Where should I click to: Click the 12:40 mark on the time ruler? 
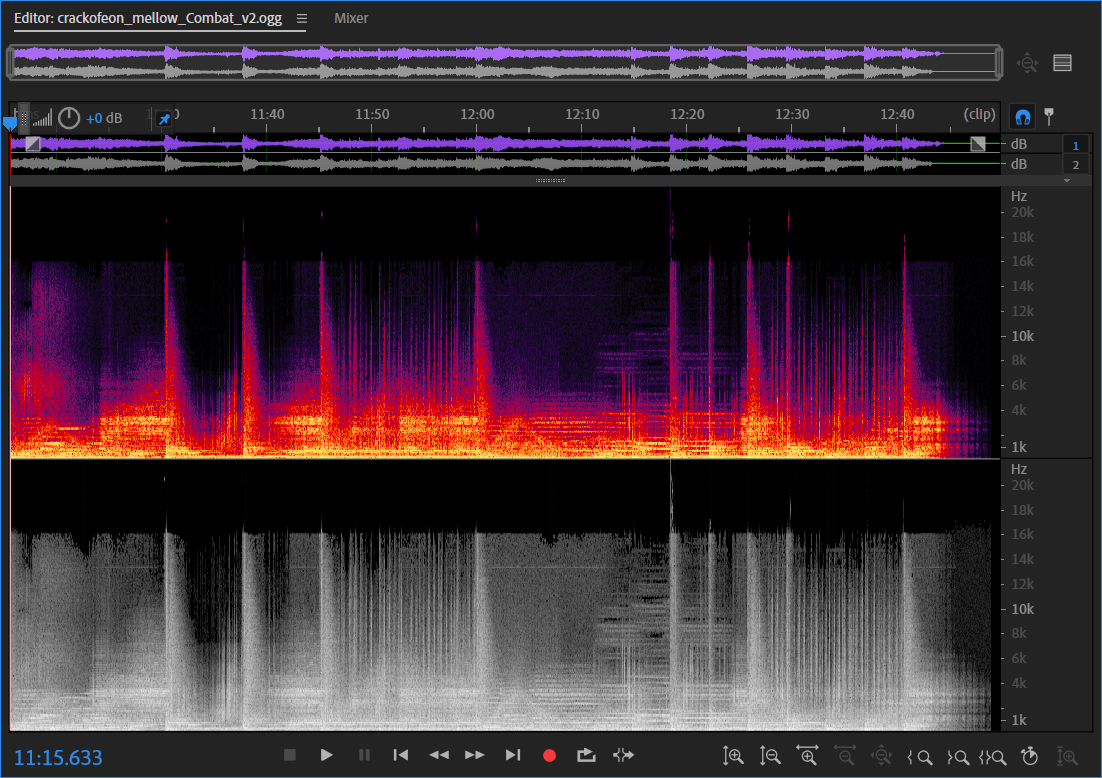click(x=897, y=114)
